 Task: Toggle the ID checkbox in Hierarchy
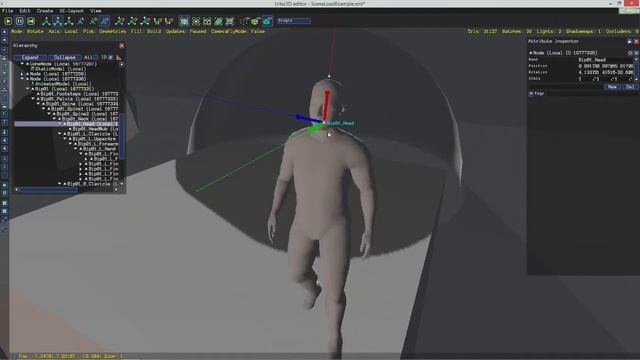coord(111,58)
